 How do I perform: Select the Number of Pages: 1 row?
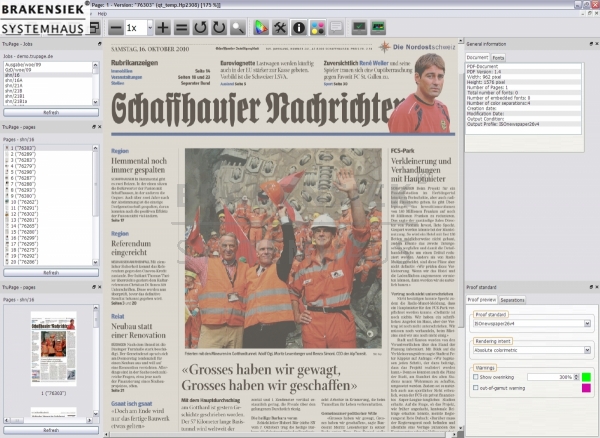[x=523, y=88]
